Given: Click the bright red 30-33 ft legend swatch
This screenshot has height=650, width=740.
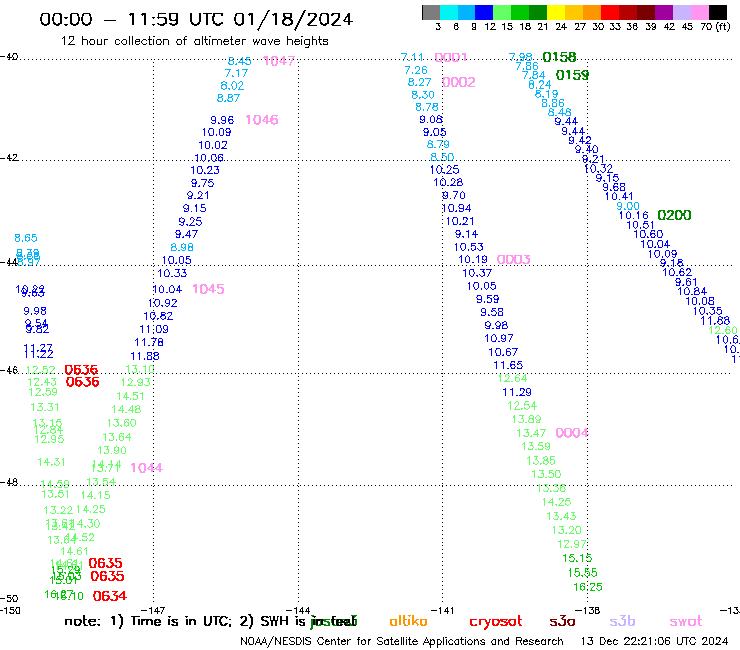Looking at the screenshot, I should [610, 12].
